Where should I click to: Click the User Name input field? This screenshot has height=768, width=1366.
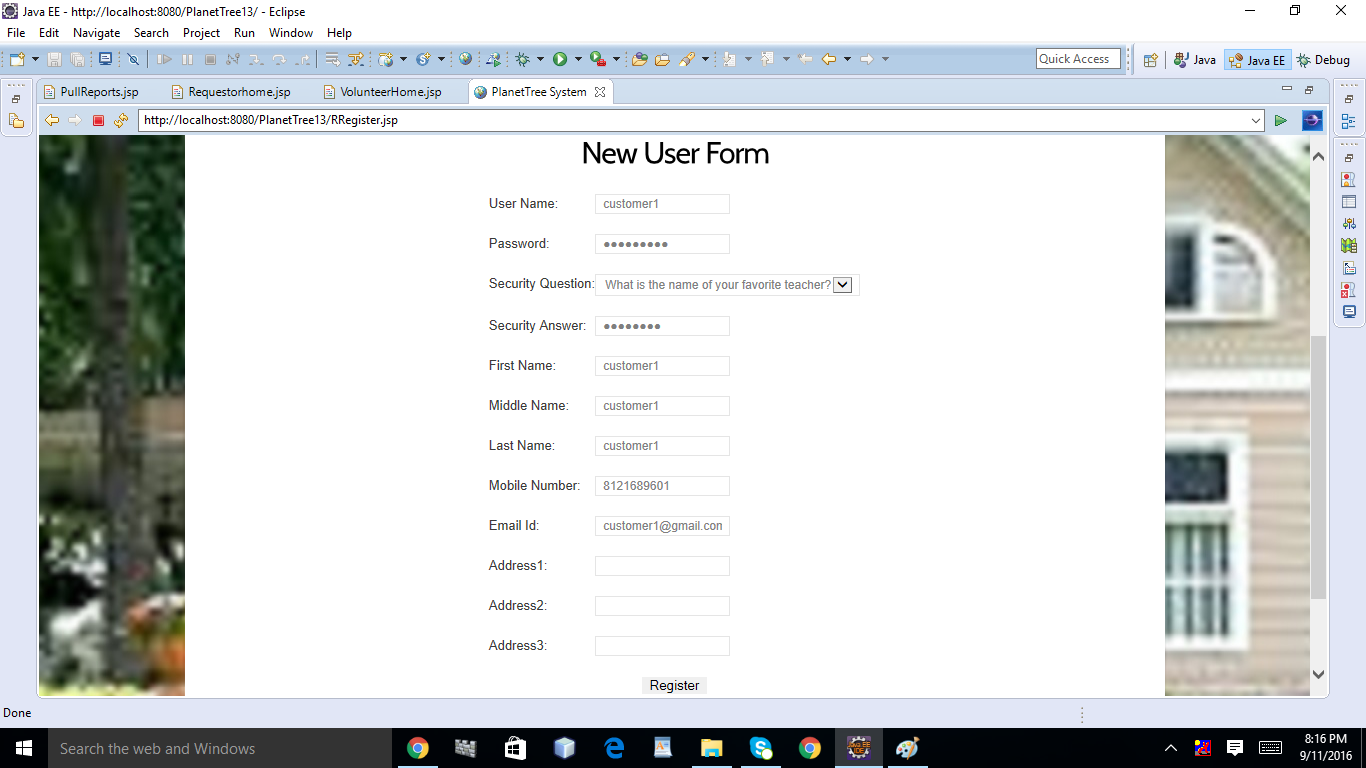tap(662, 204)
